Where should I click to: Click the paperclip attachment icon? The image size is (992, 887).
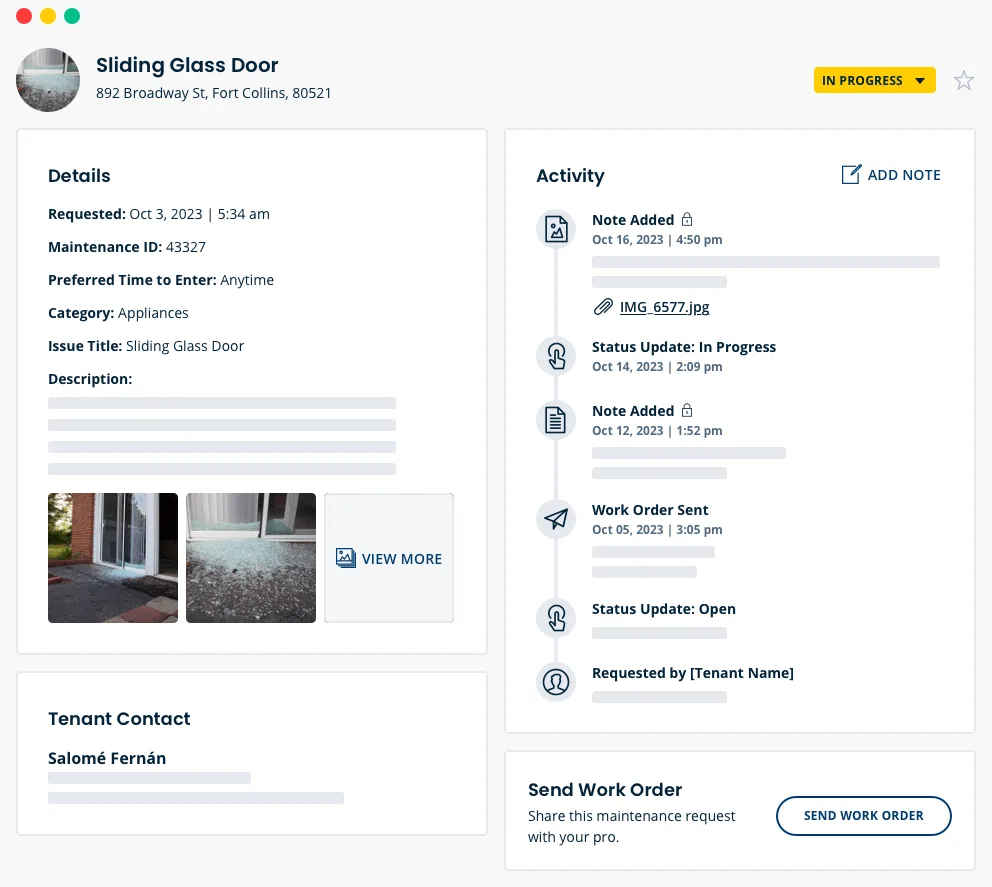(x=603, y=307)
